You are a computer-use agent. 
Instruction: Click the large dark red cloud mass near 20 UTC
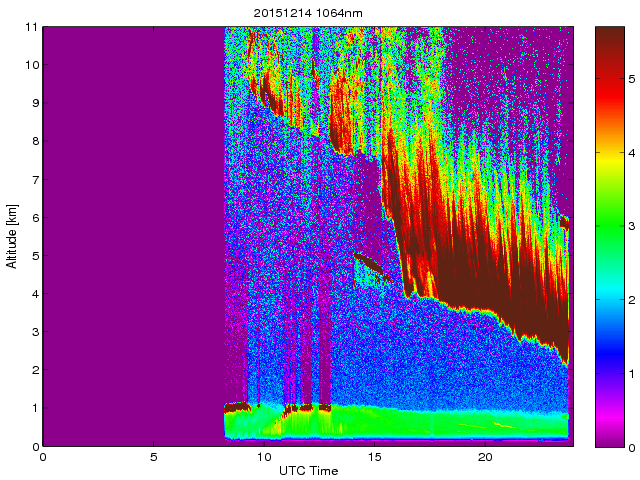480,280
